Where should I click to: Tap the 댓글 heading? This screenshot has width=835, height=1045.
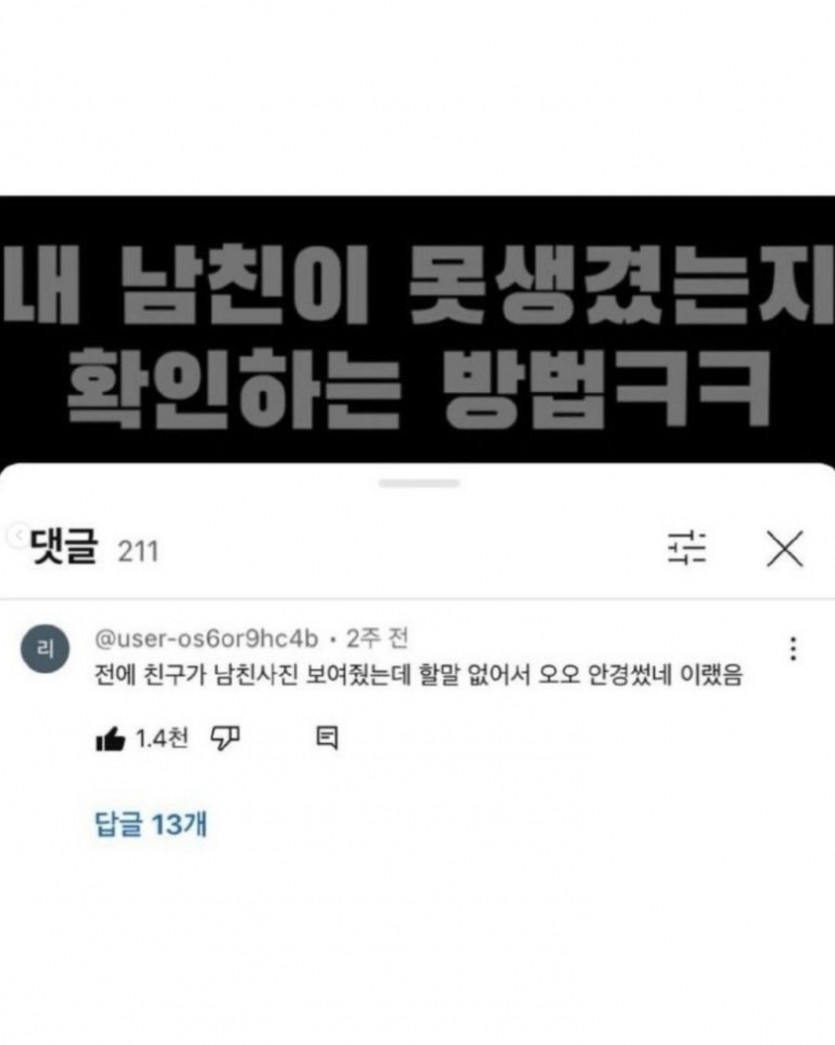tap(65, 546)
